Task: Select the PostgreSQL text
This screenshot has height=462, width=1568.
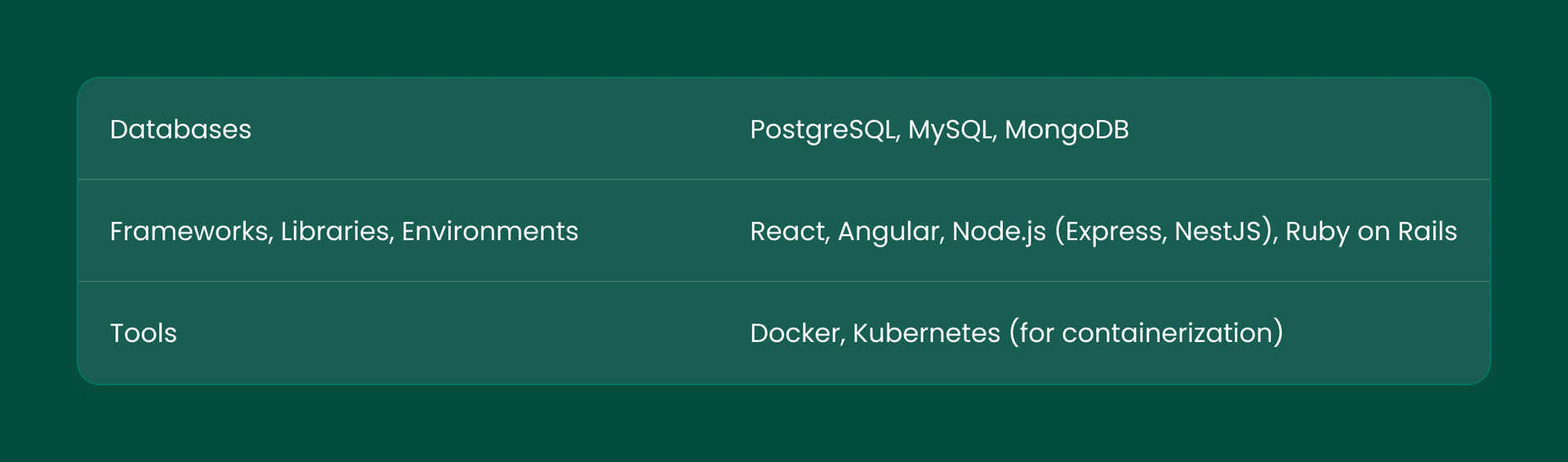Action: pos(823,130)
